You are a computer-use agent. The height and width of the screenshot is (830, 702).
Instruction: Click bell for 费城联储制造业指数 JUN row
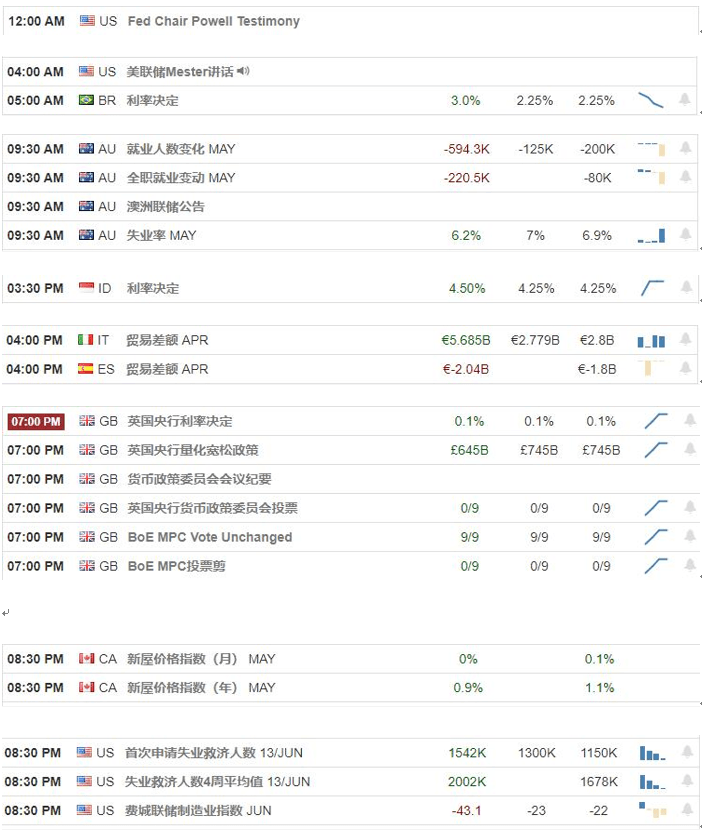pos(687,809)
